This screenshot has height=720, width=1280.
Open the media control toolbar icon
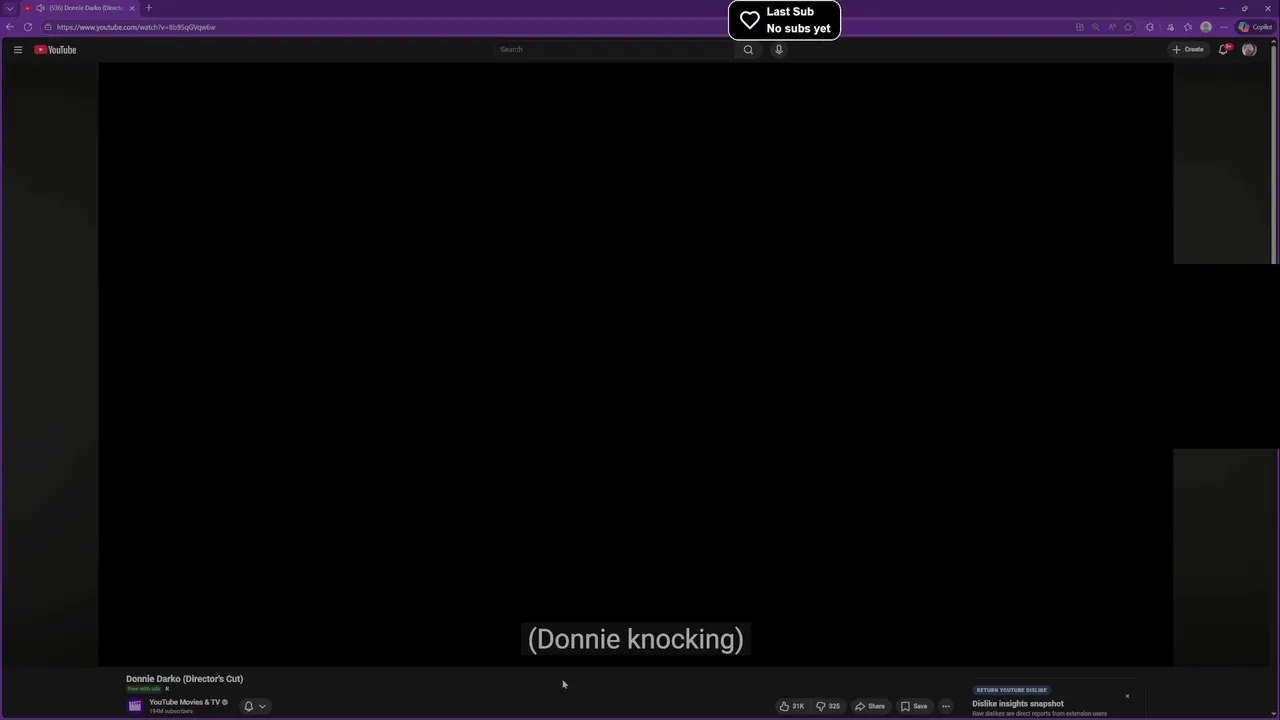[x=1170, y=27]
